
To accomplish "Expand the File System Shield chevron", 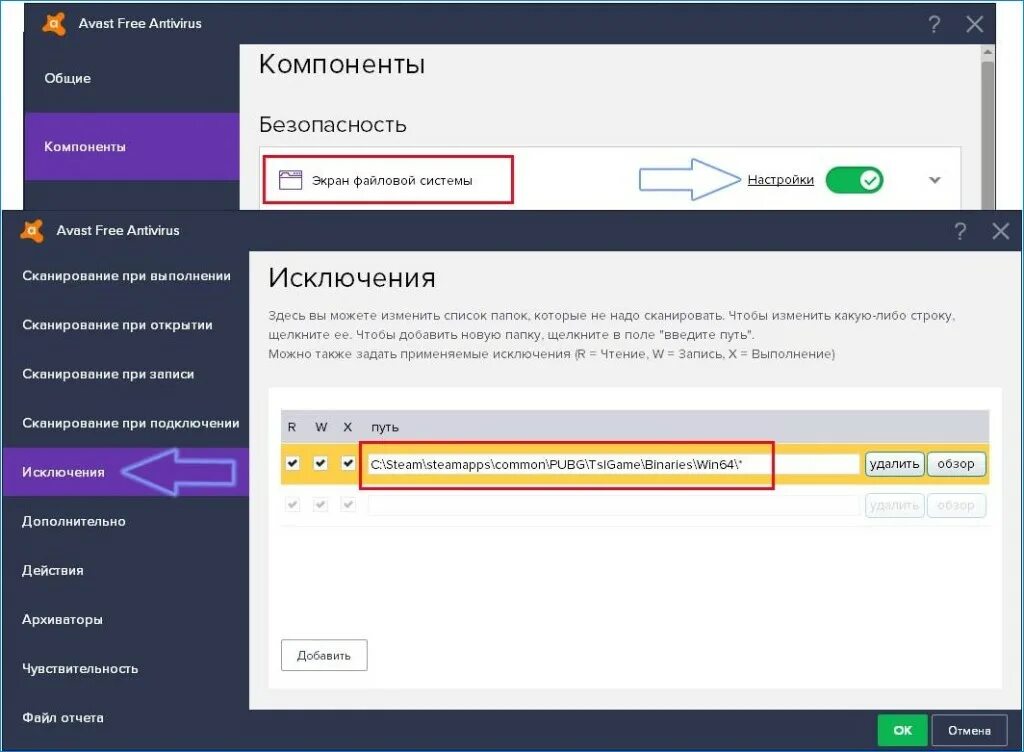I will coord(935,180).
